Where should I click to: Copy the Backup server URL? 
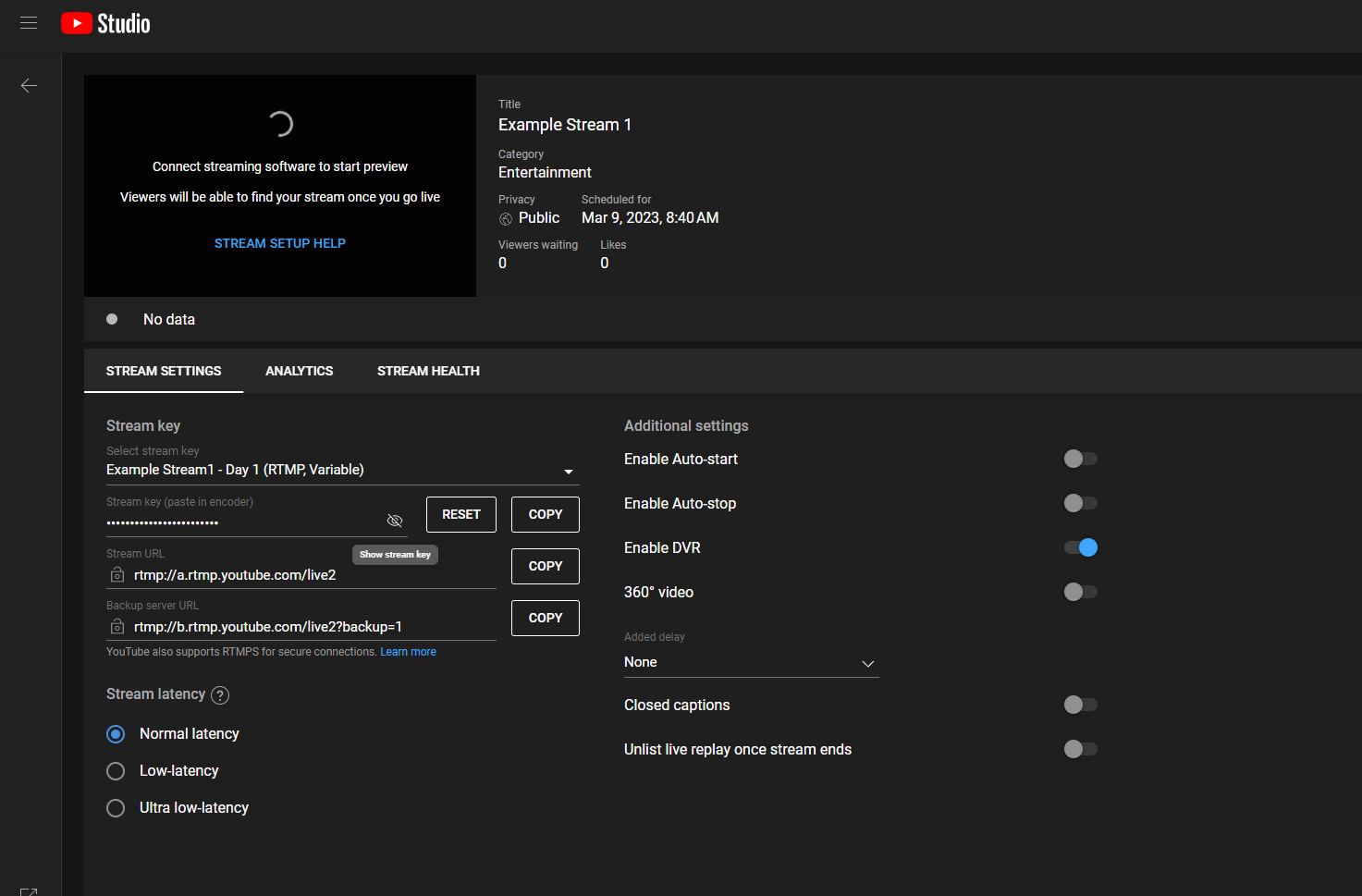[546, 618]
